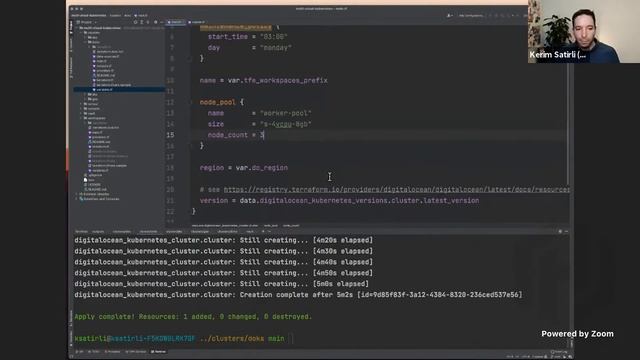Click the "Apply complete!" terminal output line

(193, 317)
